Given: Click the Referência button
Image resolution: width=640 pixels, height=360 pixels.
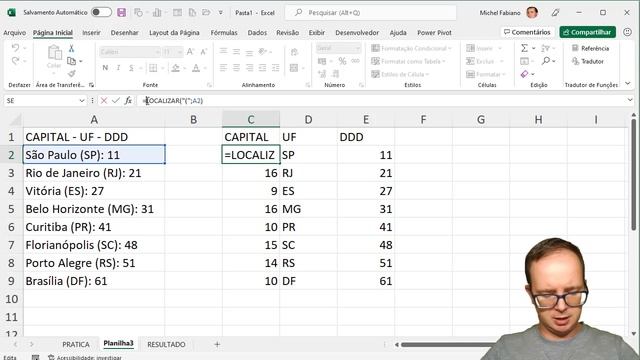Looking at the screenshot, I should [x=590, y=48].
